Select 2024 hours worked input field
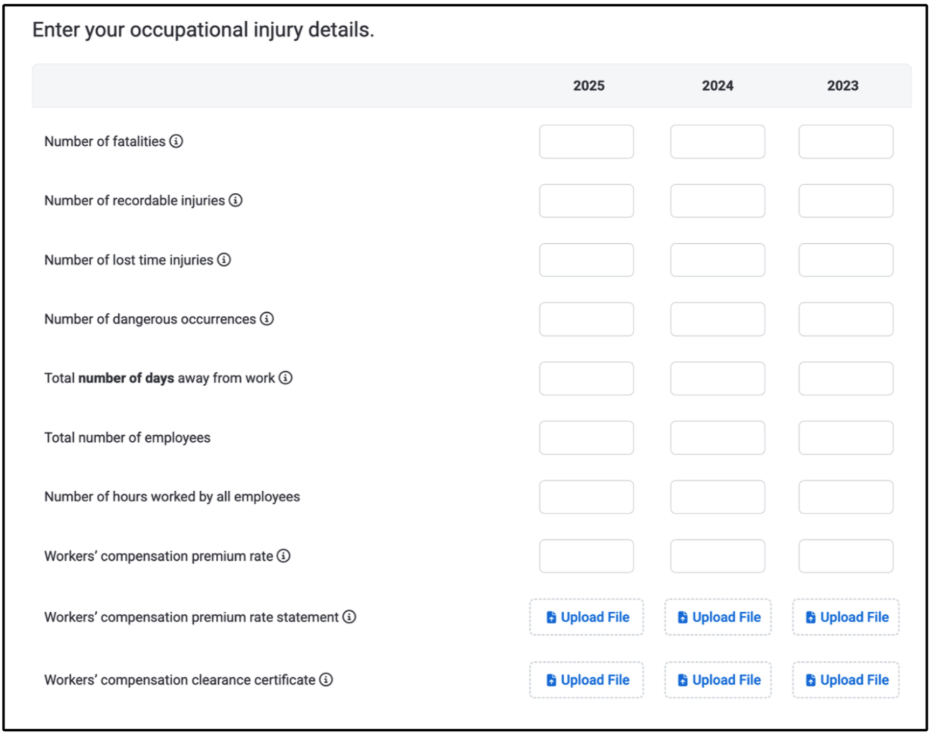The image size is (936, 738). [x=718, y=497]
